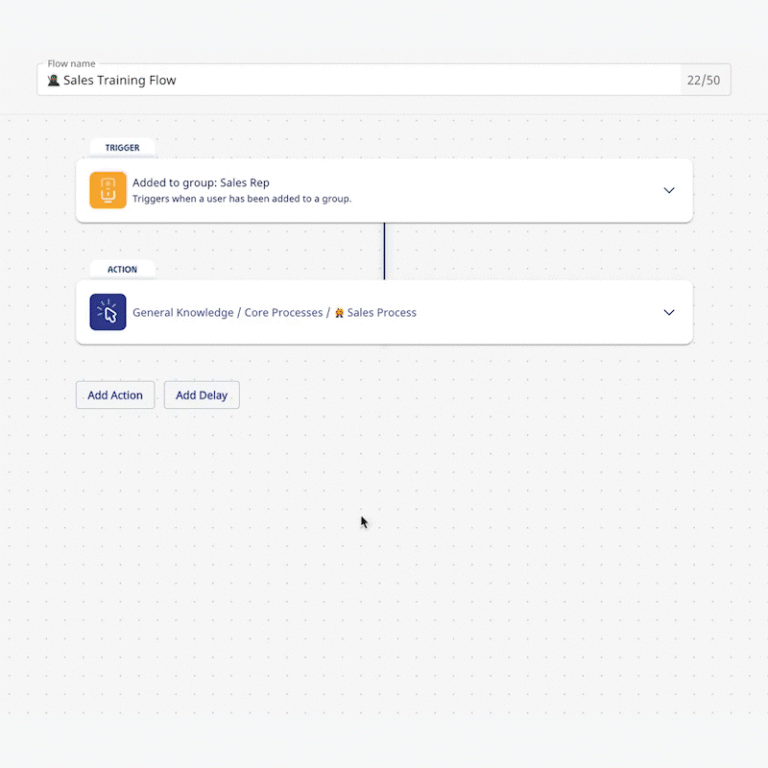The height and width of the screenshot is (768, 768).
Task: Expand the Added to group trigger card
Action: 669,190
